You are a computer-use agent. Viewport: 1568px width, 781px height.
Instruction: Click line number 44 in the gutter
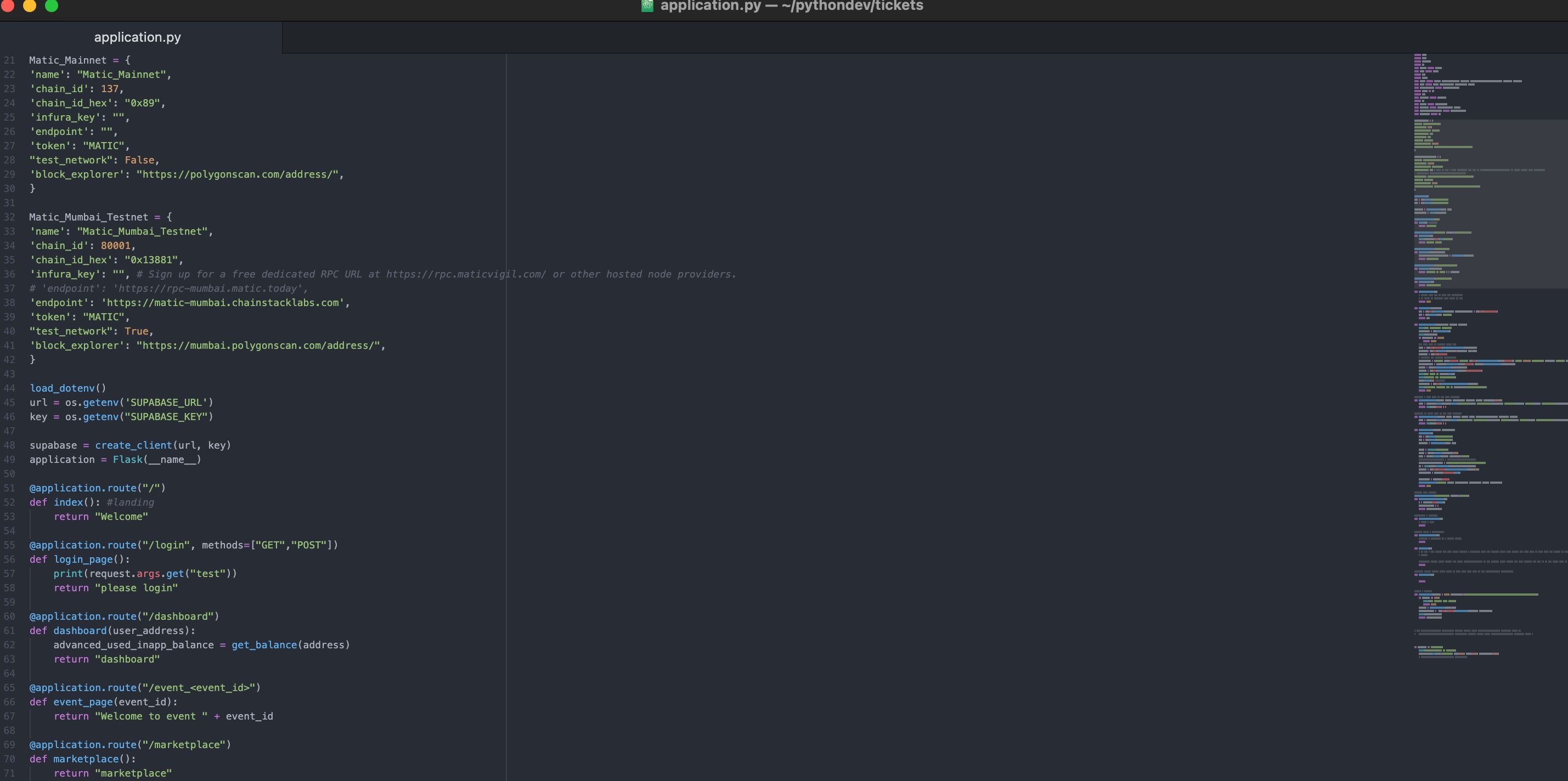click(10, 388)
